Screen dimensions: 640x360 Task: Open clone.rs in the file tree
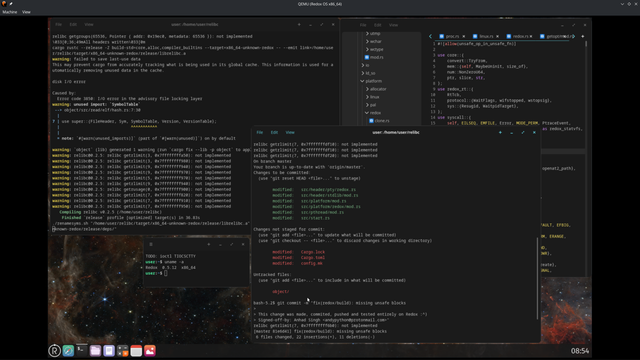coord(379,121)
